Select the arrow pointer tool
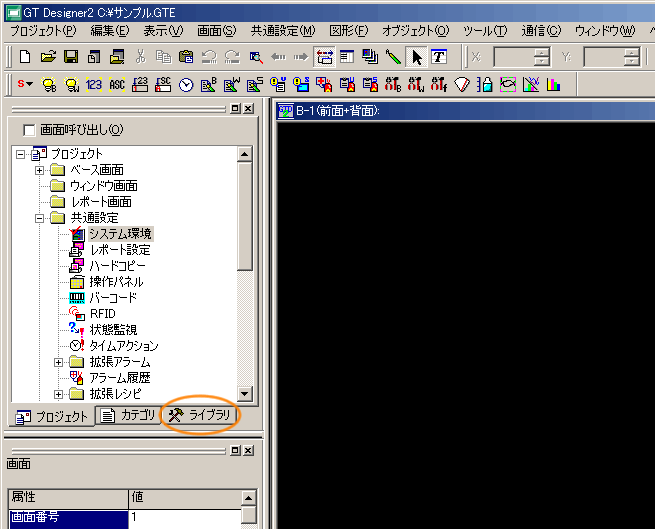 (416, 57)
